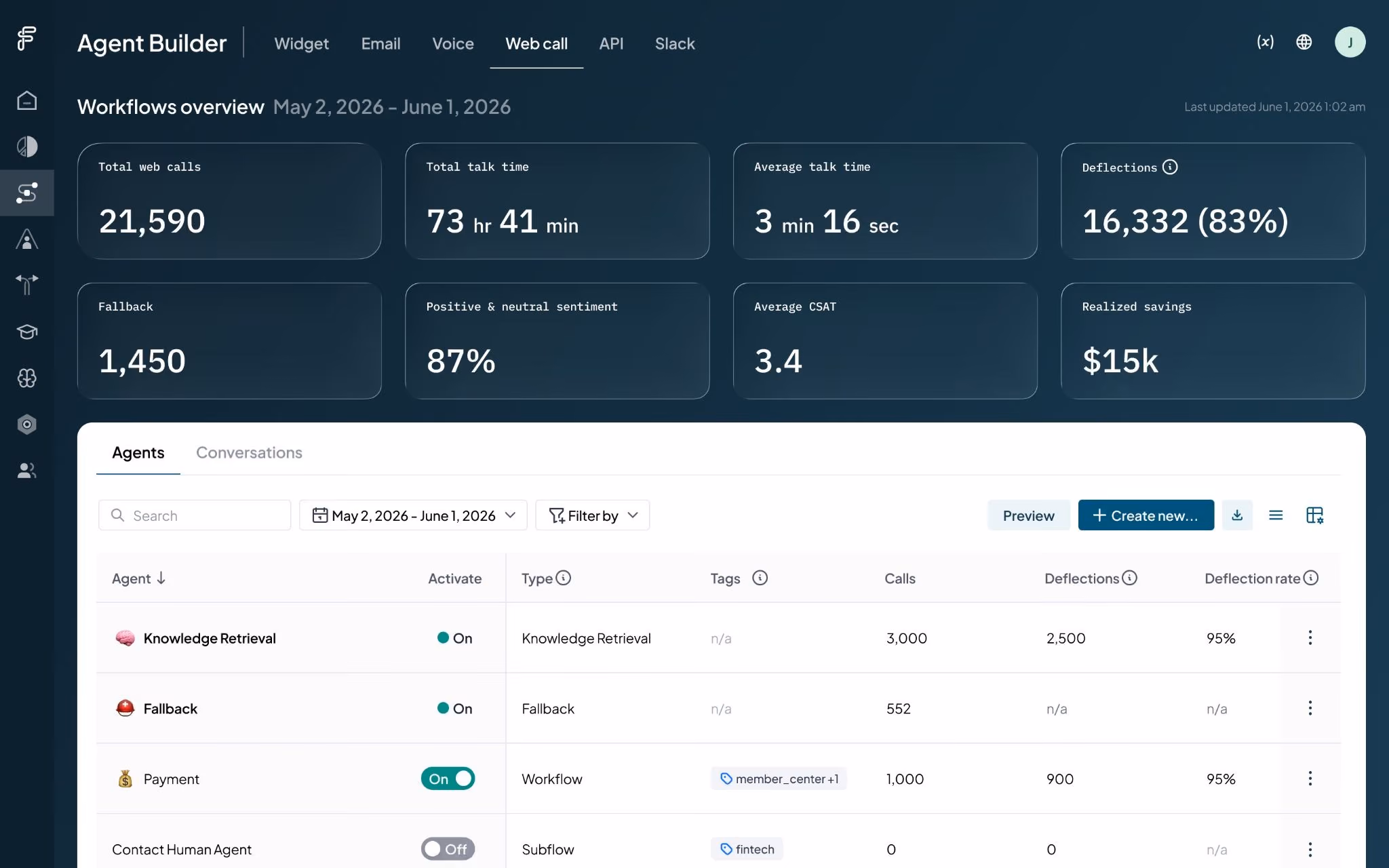Click the workflows icon in sidebar
This screenshot has width=1389, height=868.
tap(26, 193)
